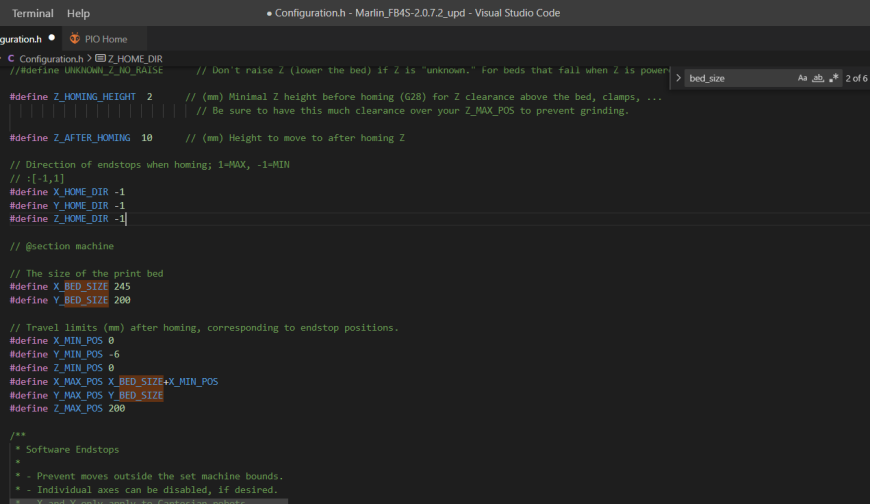Click the find input containing bed_size

[741, 78]
